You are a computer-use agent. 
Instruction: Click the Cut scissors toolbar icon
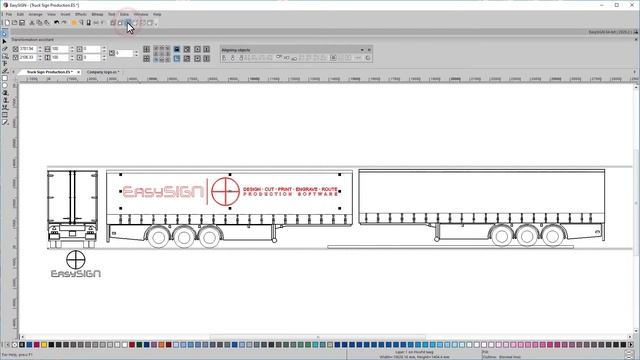pos(32,23)
